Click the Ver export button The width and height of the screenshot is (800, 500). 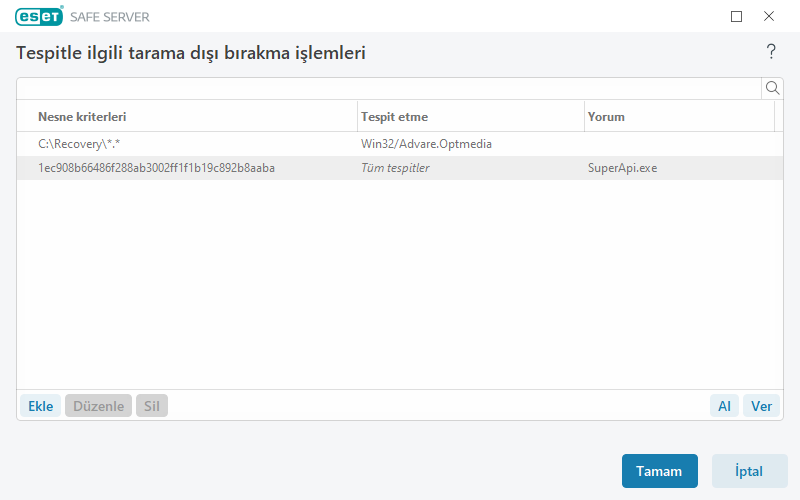point(762,406)
